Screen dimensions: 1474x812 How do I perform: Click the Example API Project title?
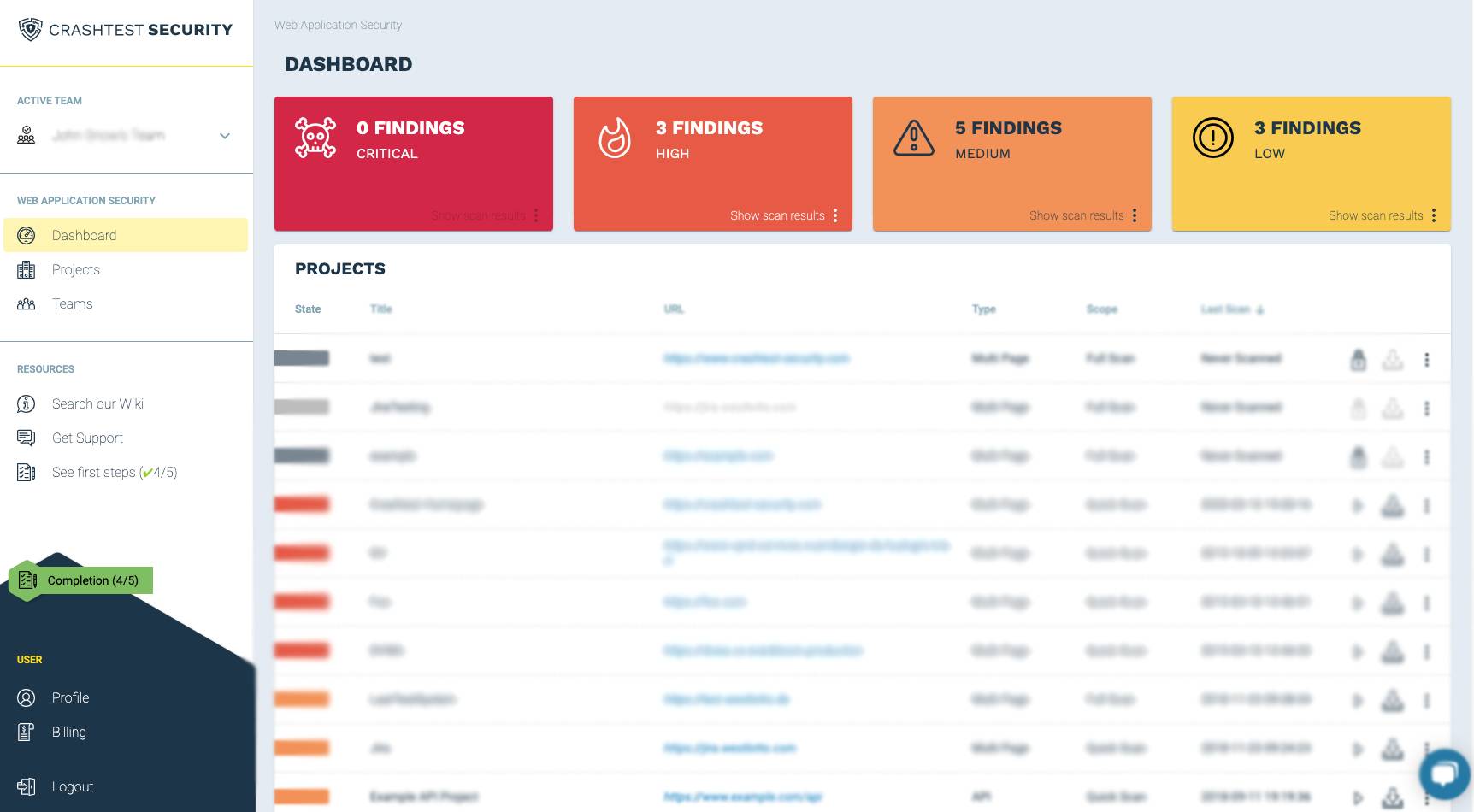coord(424,797)
